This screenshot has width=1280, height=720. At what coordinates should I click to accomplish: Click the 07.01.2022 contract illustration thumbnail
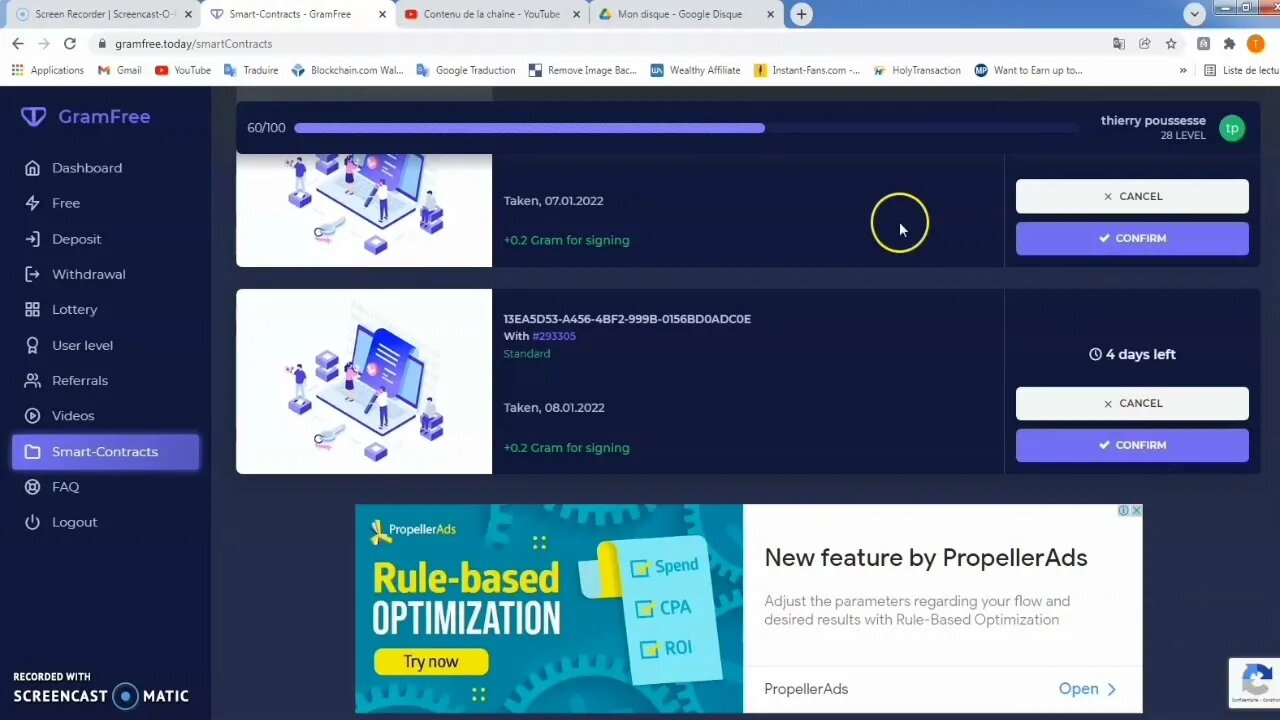[x=364, y=210]
